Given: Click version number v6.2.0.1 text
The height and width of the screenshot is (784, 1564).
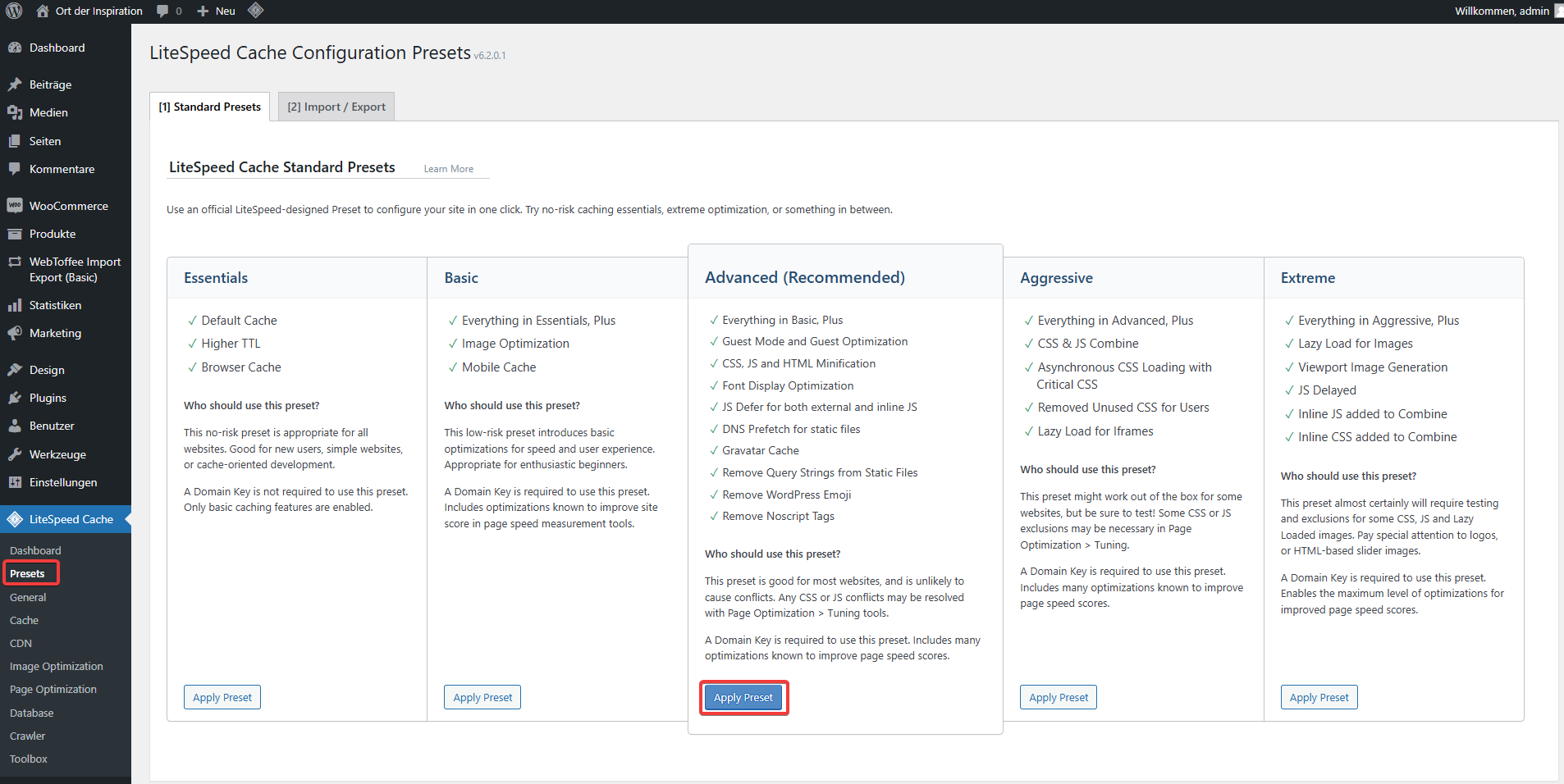Looking at the screenshot, I should 490,56.
